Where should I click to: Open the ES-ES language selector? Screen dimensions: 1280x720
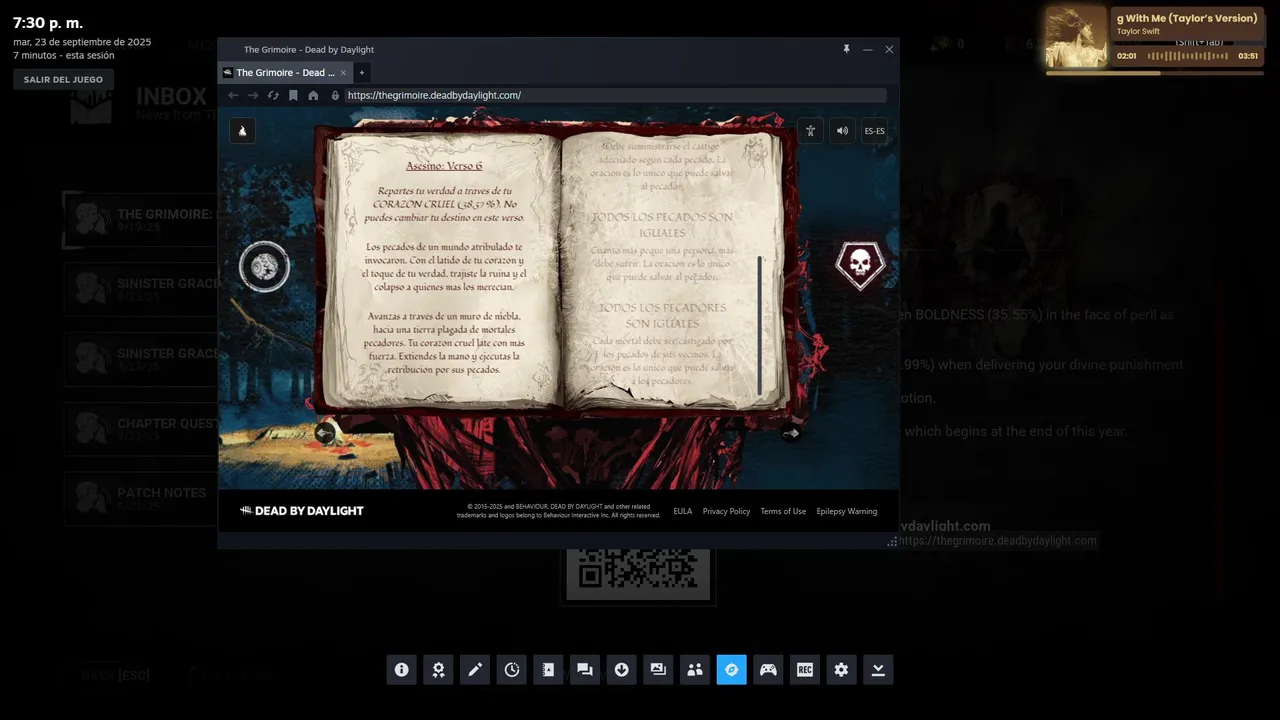[x=875, y=131]
